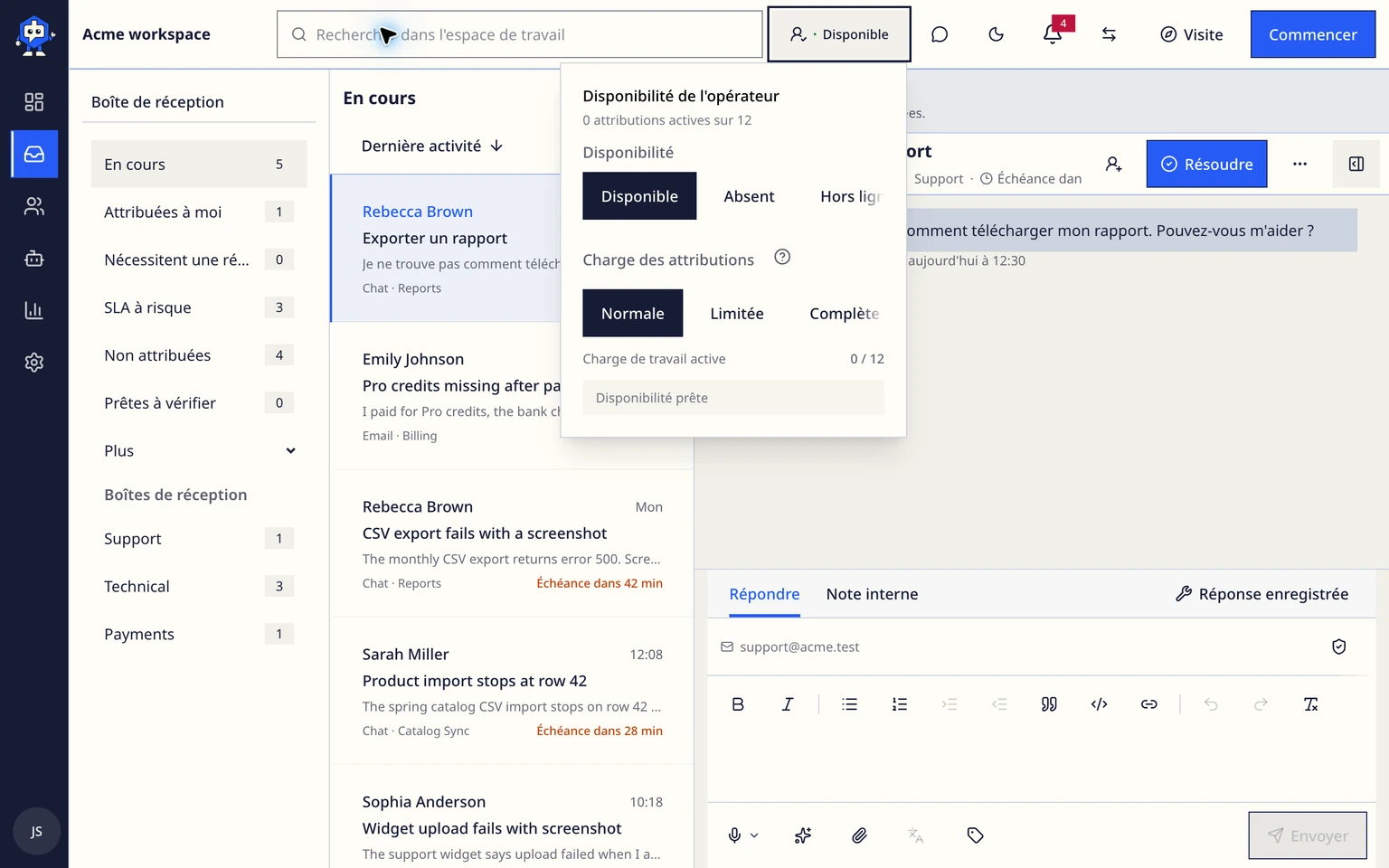Set assignment load to Limitée
Viewport: 1389px width, 868px height.
(737, 313)
